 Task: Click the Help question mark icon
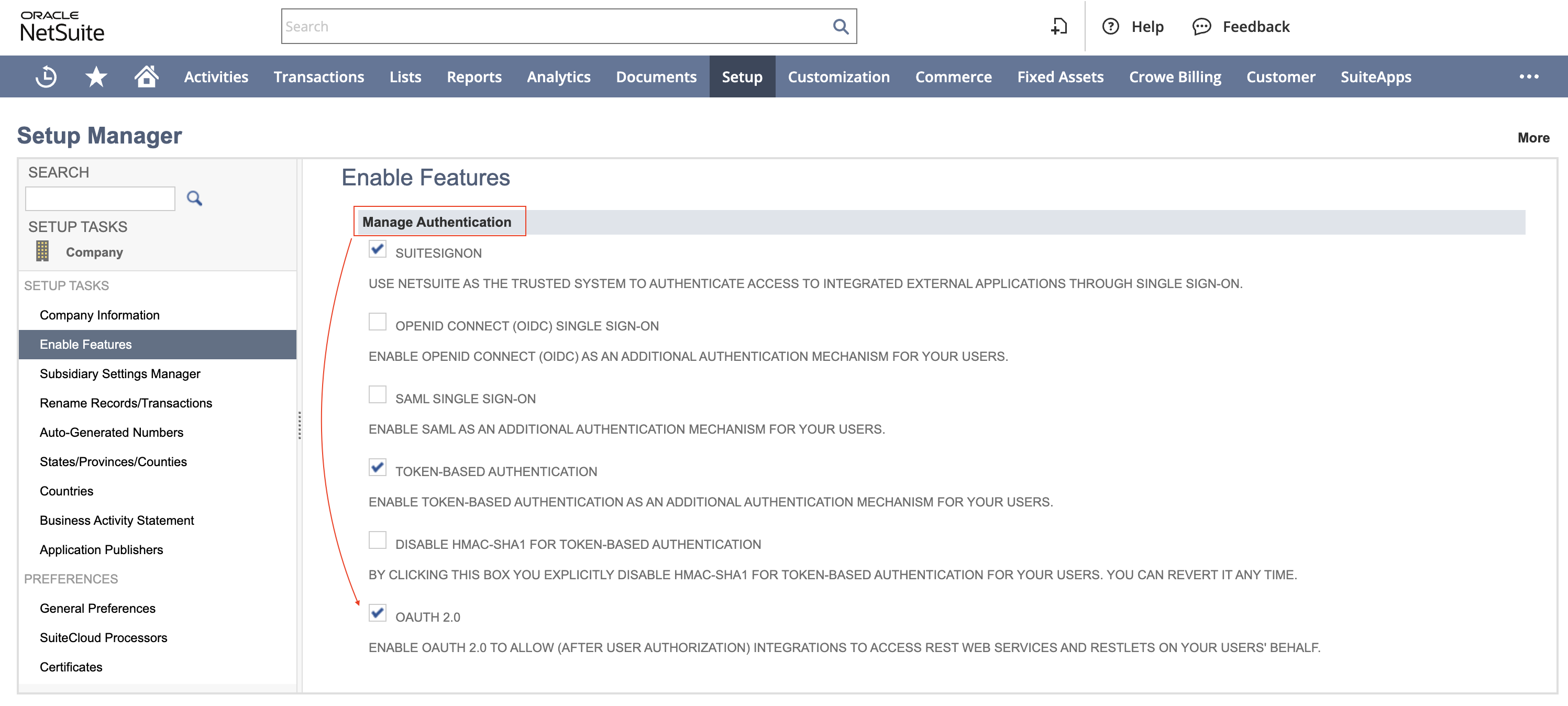(1110, 26)
